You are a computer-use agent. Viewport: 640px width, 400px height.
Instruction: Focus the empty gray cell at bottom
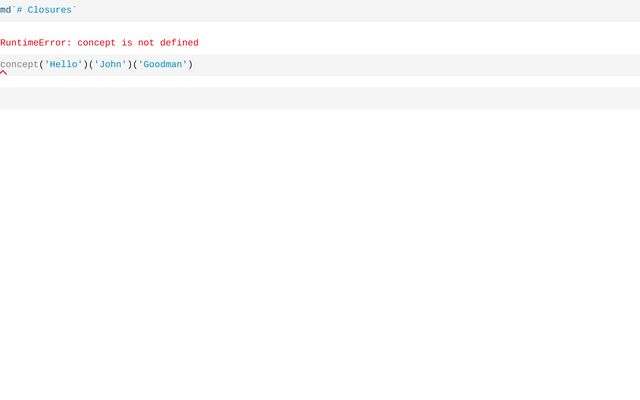pos(320,98)
